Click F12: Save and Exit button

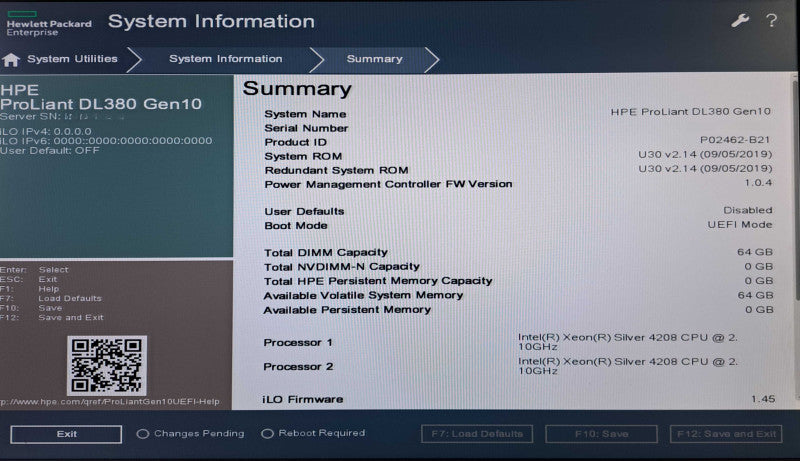pos(726,434)
